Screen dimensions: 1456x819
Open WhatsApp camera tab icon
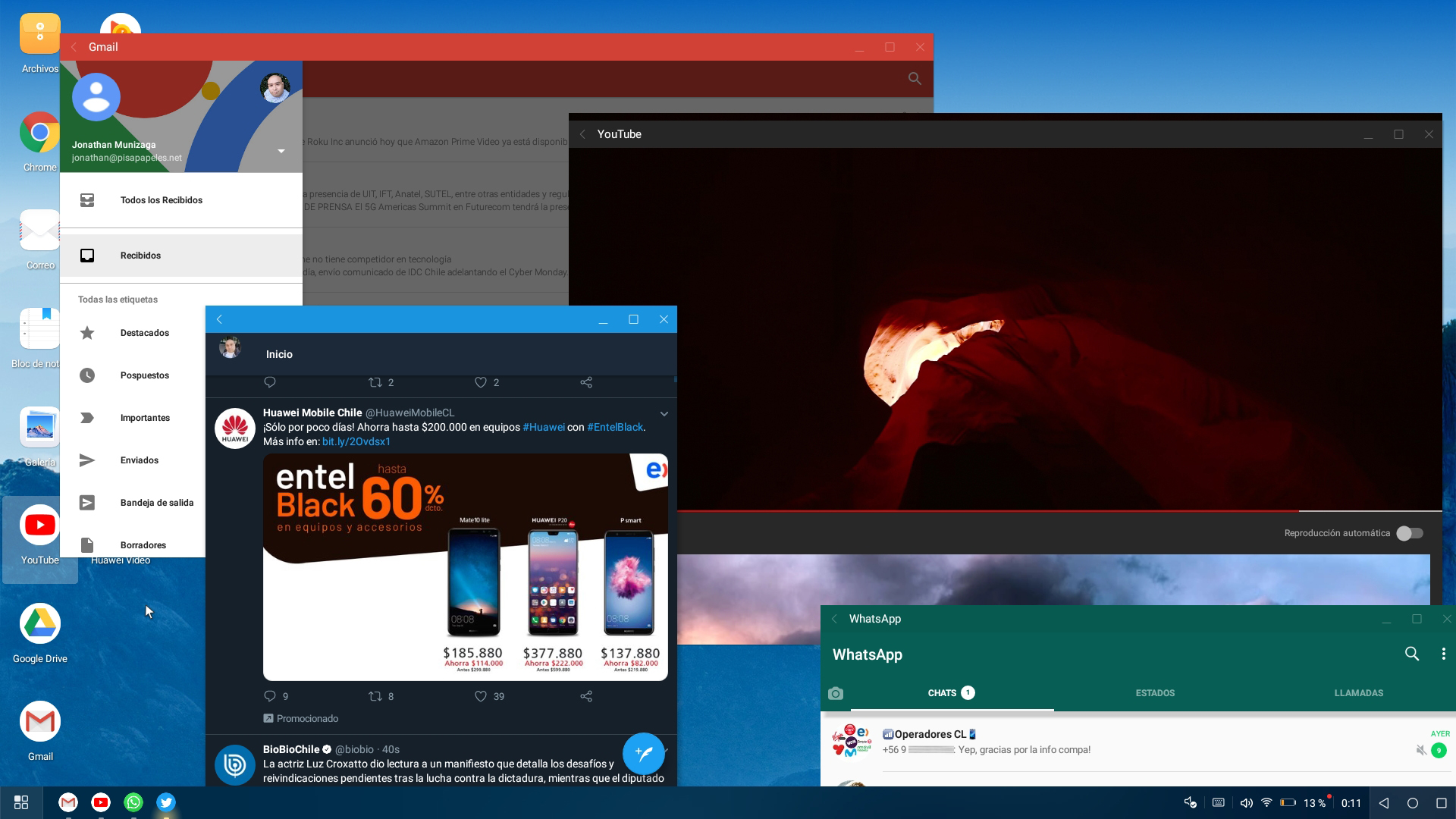tap(836, 693)
